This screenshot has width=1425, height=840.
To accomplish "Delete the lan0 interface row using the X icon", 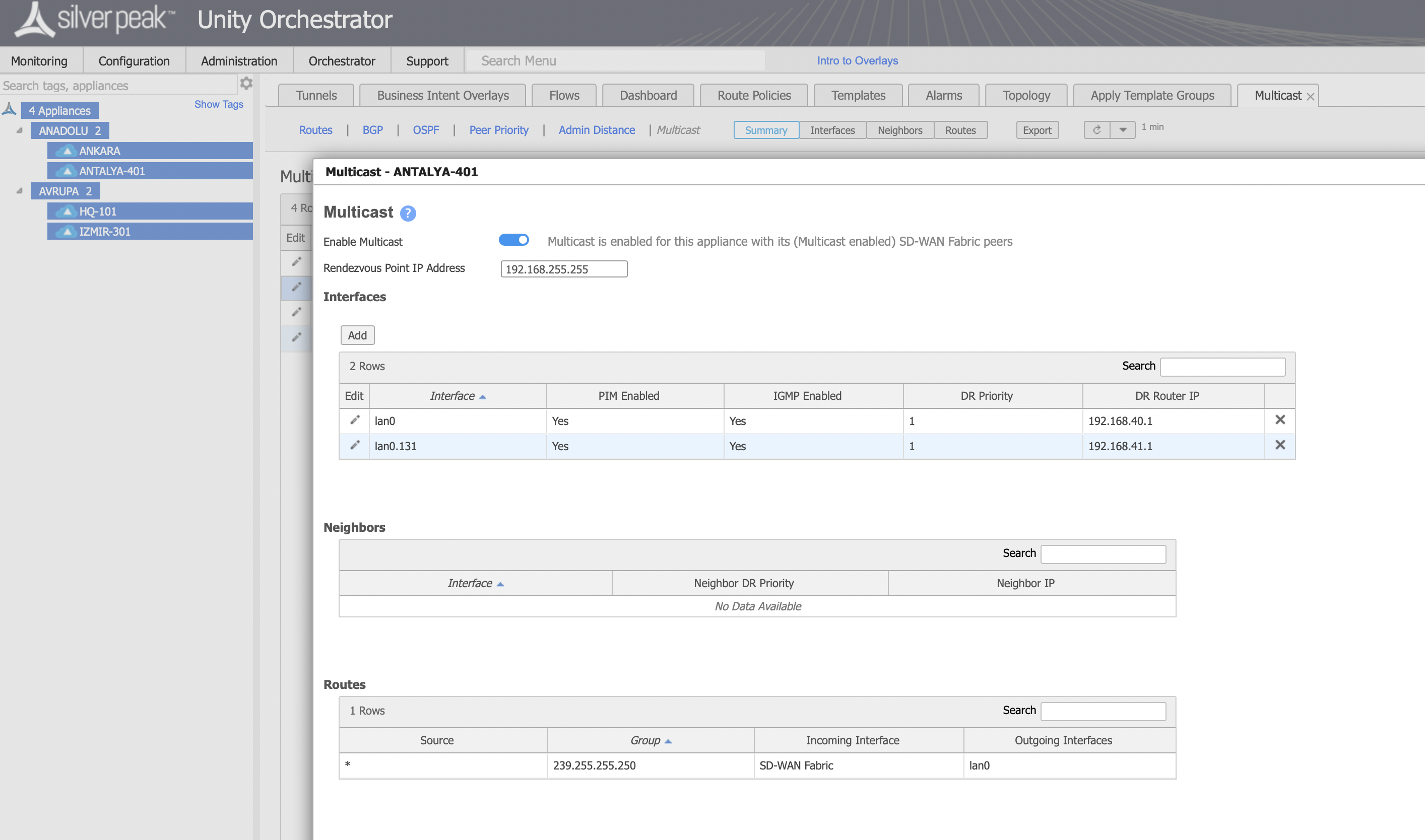I will pos(1280,420).
